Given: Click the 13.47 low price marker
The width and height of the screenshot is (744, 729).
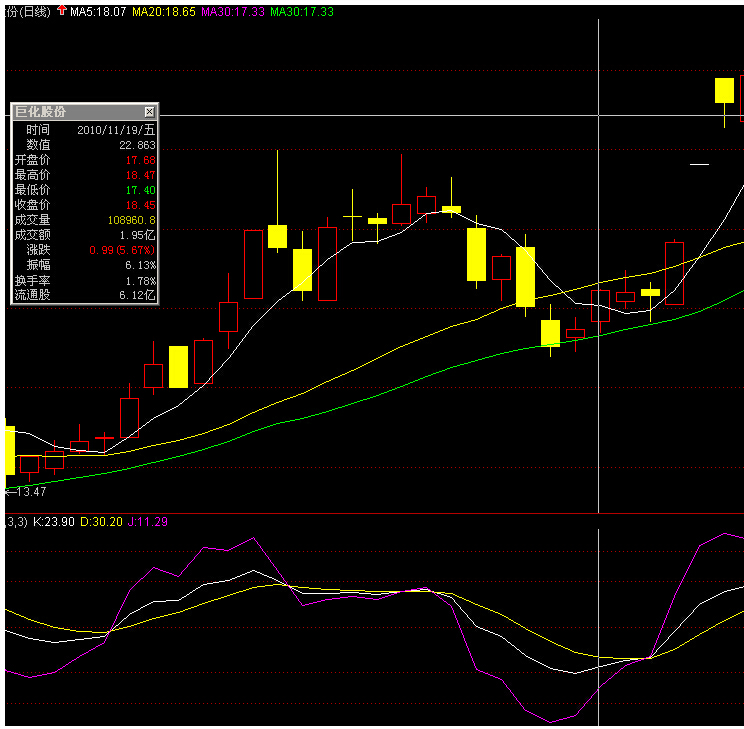Looking at the screenshot, I should (x=28, y=492).
